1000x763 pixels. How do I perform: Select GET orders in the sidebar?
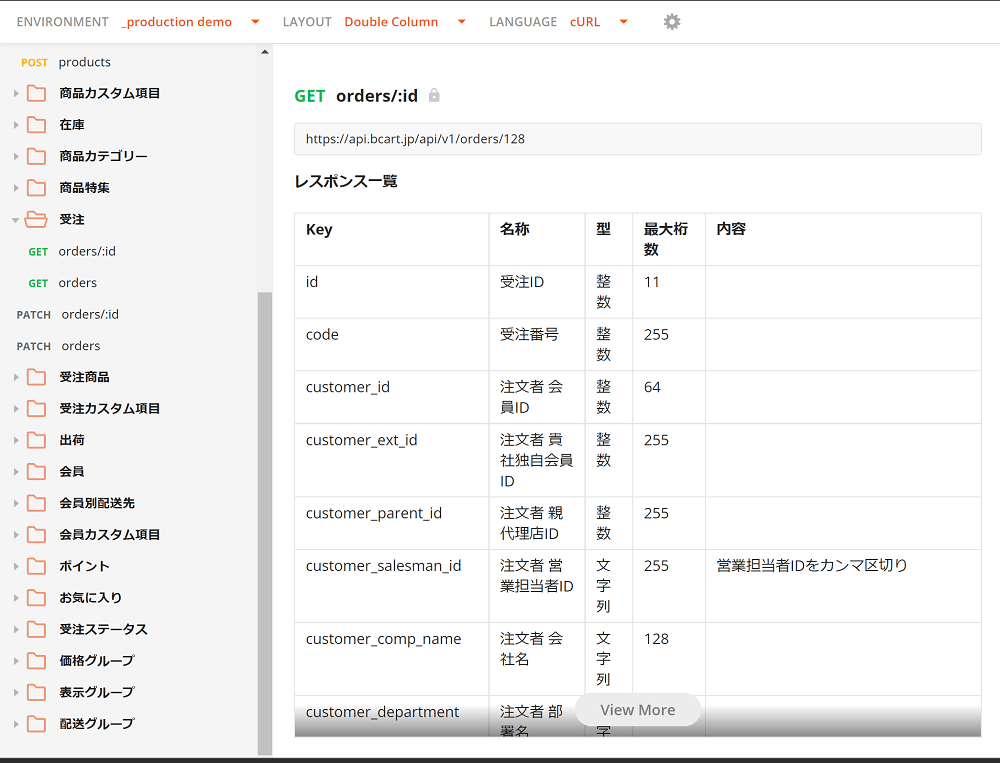click(x=62, y=283)
